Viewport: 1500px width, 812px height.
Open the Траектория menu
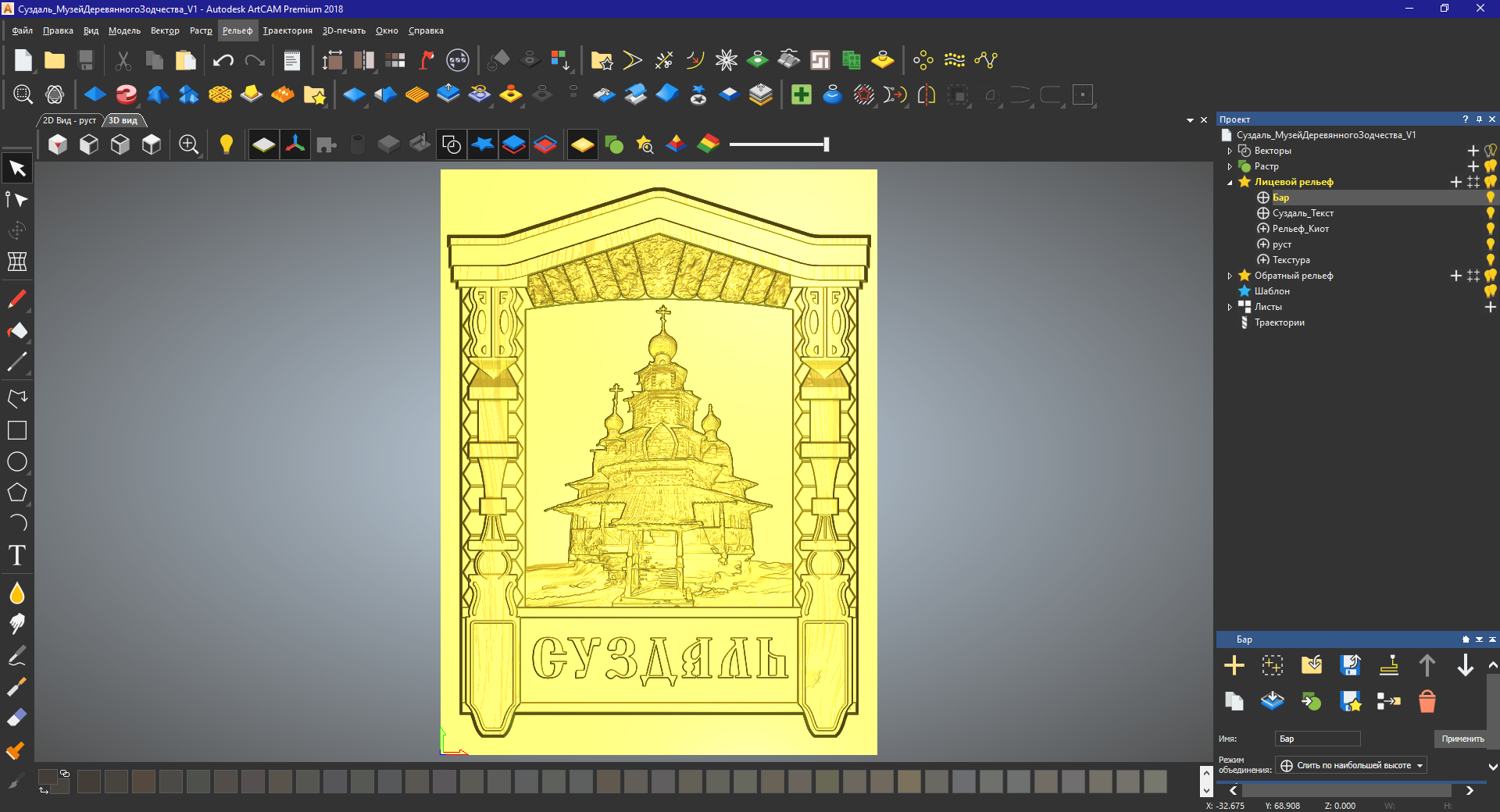click(x=287, y=30)
